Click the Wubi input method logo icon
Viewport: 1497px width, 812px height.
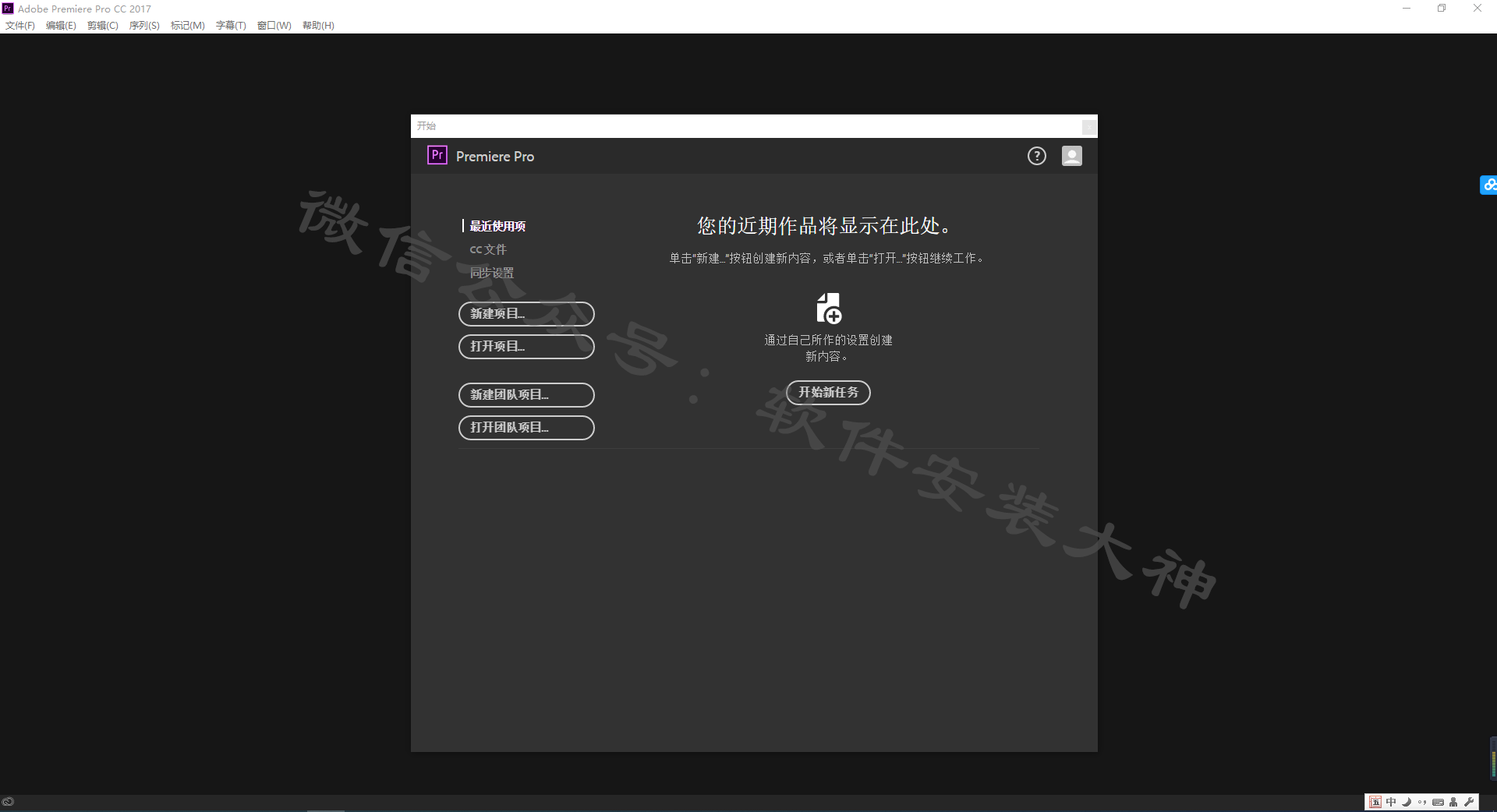pos(1375,802)
